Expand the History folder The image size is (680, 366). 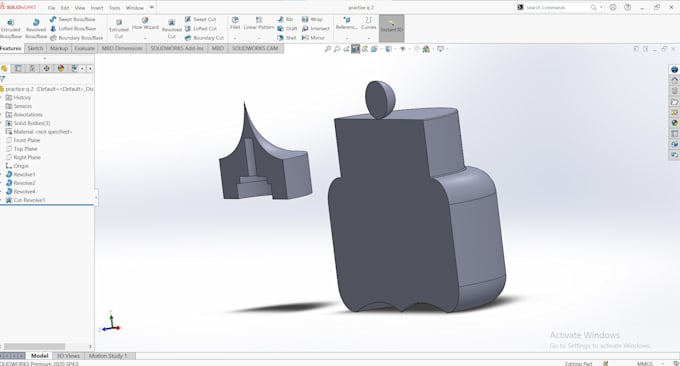[1, 98]
